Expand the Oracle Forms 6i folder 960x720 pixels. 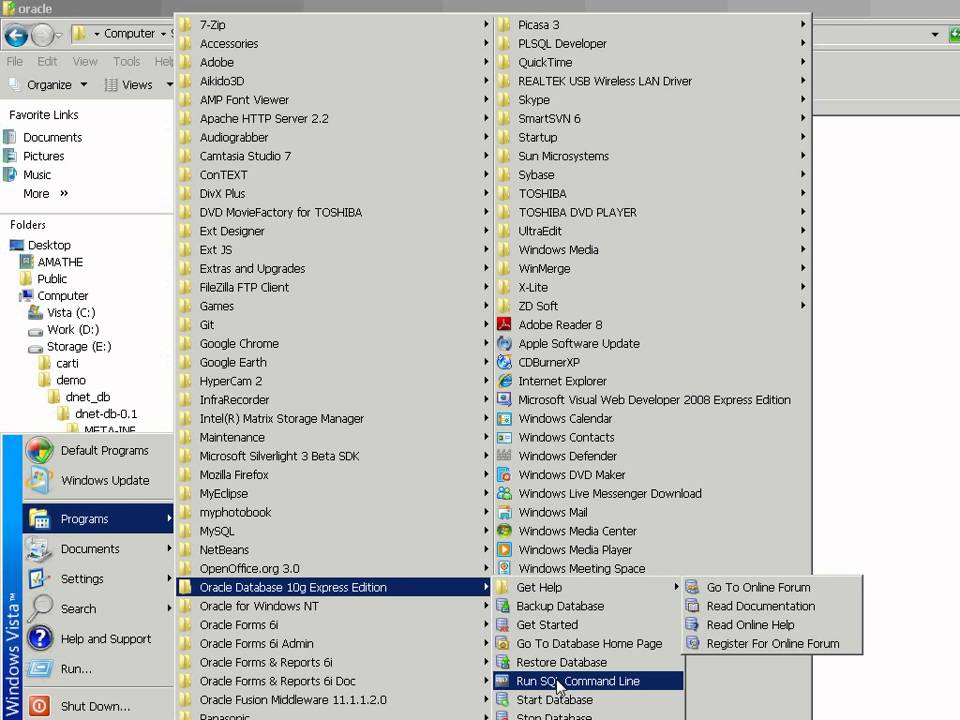tap(333, 624)
